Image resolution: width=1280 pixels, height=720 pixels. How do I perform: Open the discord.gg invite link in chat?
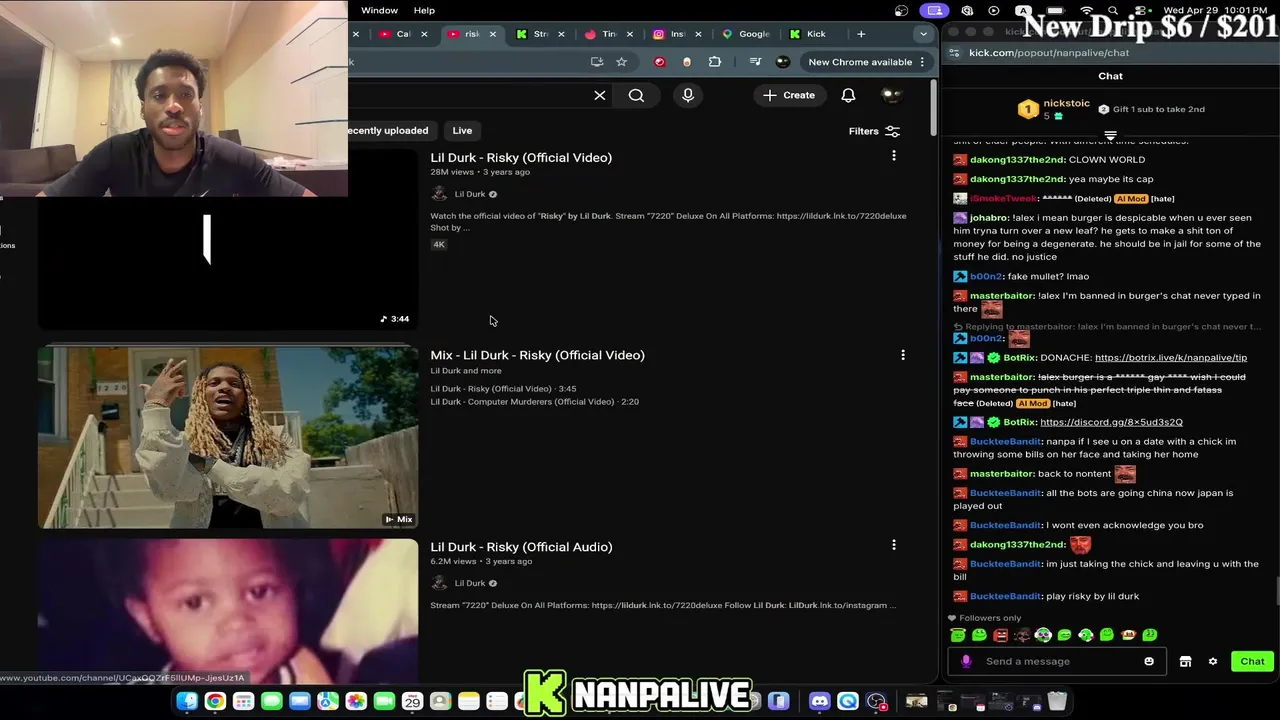[x=1111, y=422]
